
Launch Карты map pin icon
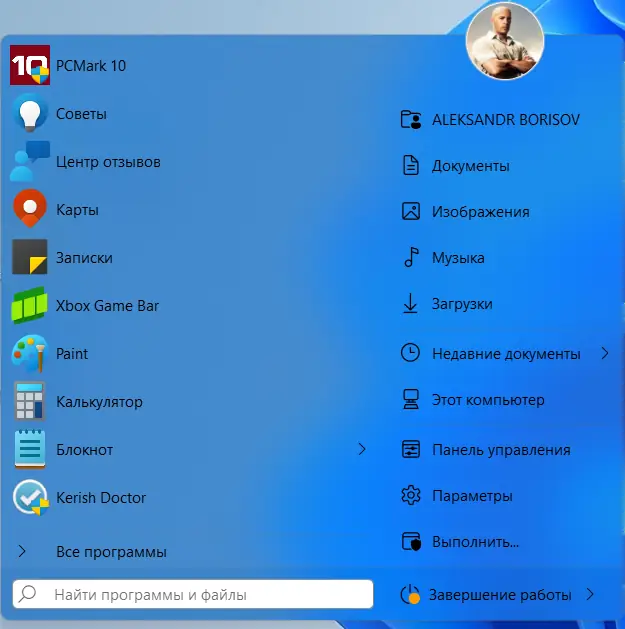coord(30,209)
